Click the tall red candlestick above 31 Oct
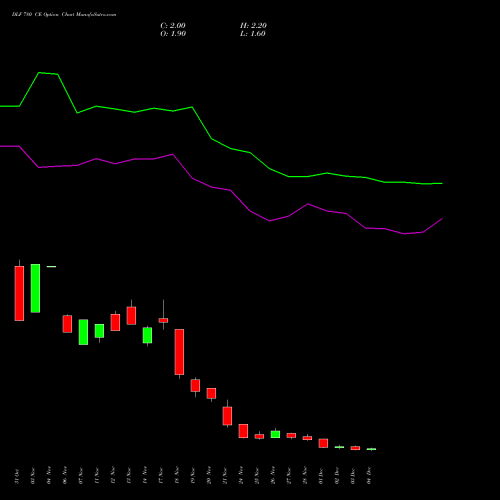Viewport: 500px width, 500px height. [19, 293]
